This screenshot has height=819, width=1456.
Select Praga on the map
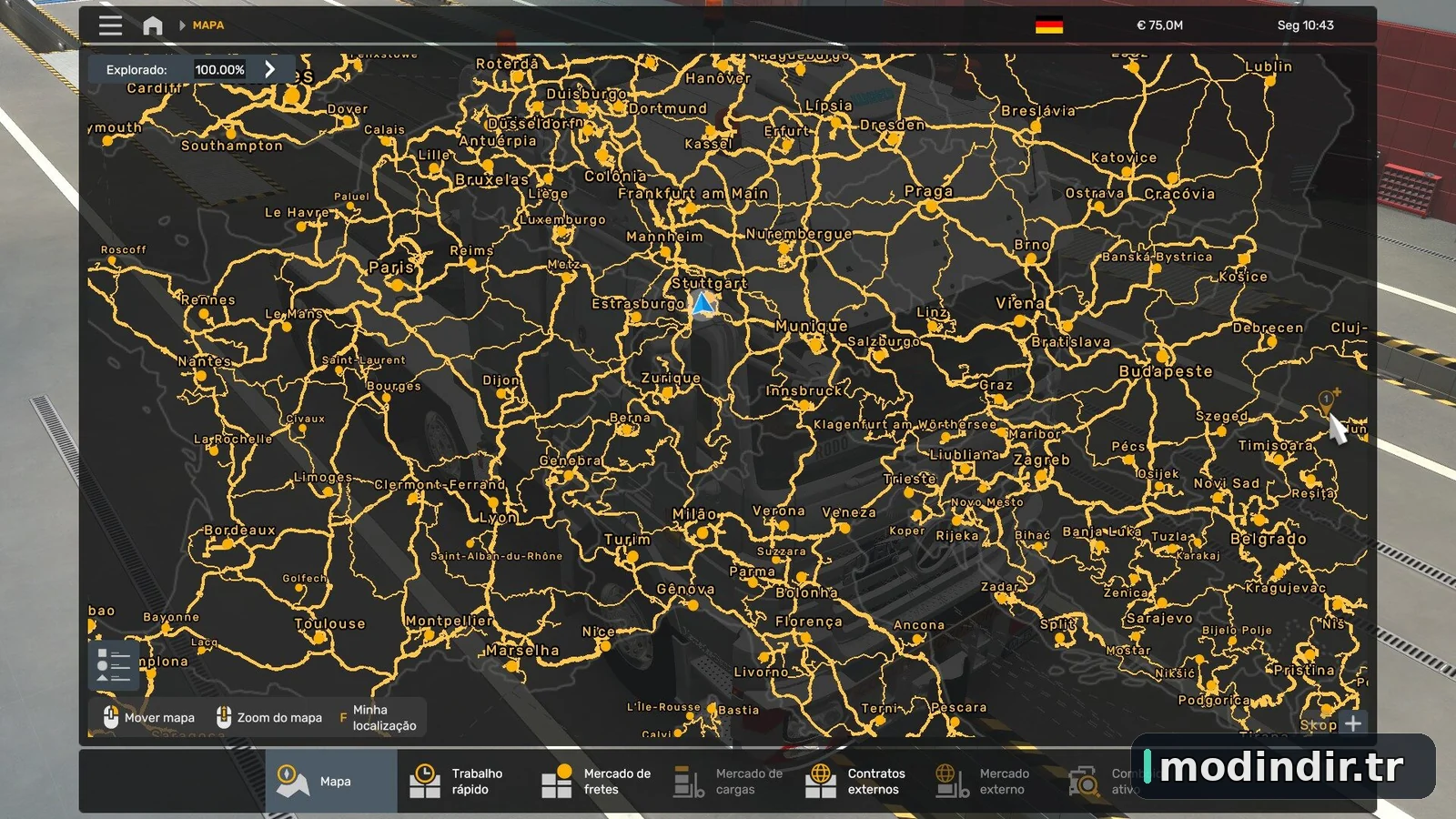tap(928, 191)
